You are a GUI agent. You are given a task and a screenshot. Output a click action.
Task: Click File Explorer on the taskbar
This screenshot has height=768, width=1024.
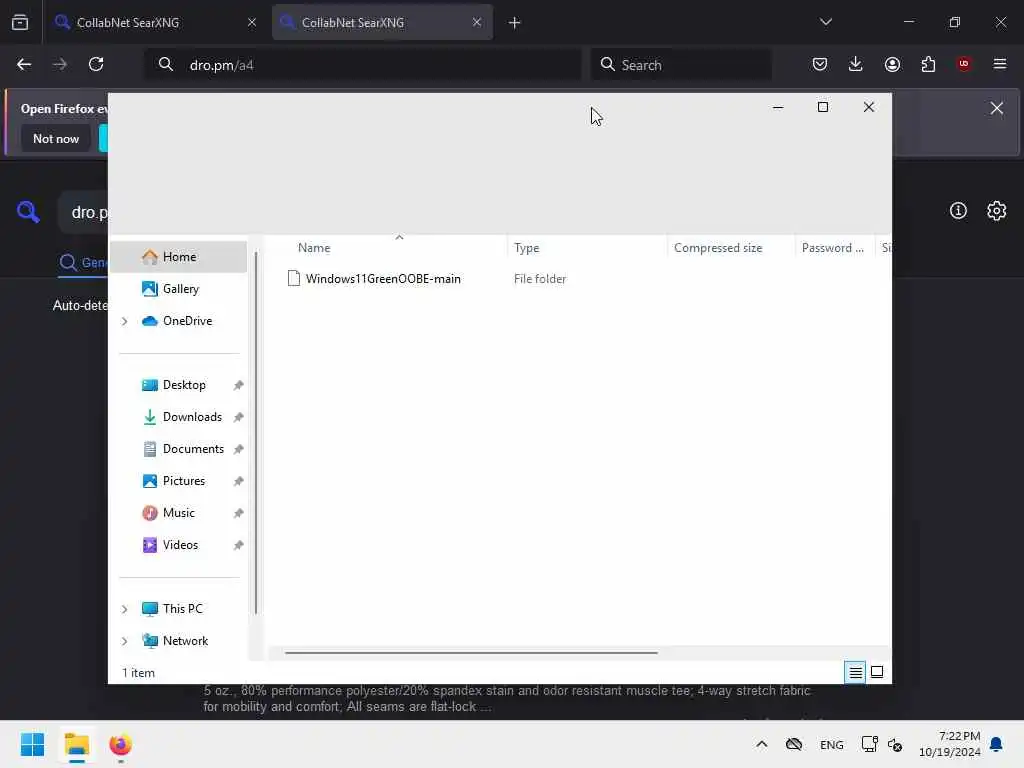tap(77, 744)
